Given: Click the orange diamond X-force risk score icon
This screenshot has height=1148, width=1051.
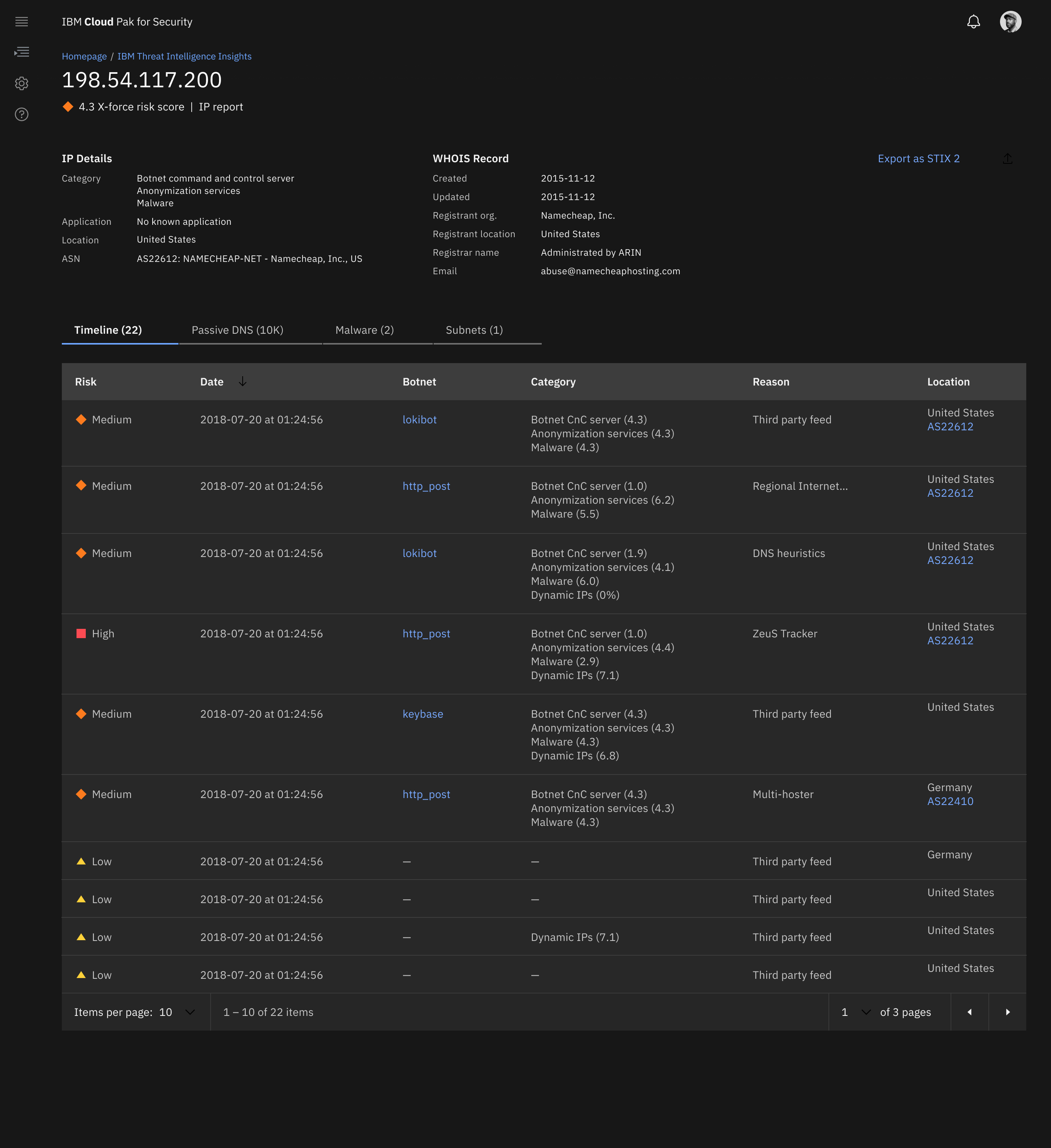Looking at the screenshot, I should tap(68, 107).
